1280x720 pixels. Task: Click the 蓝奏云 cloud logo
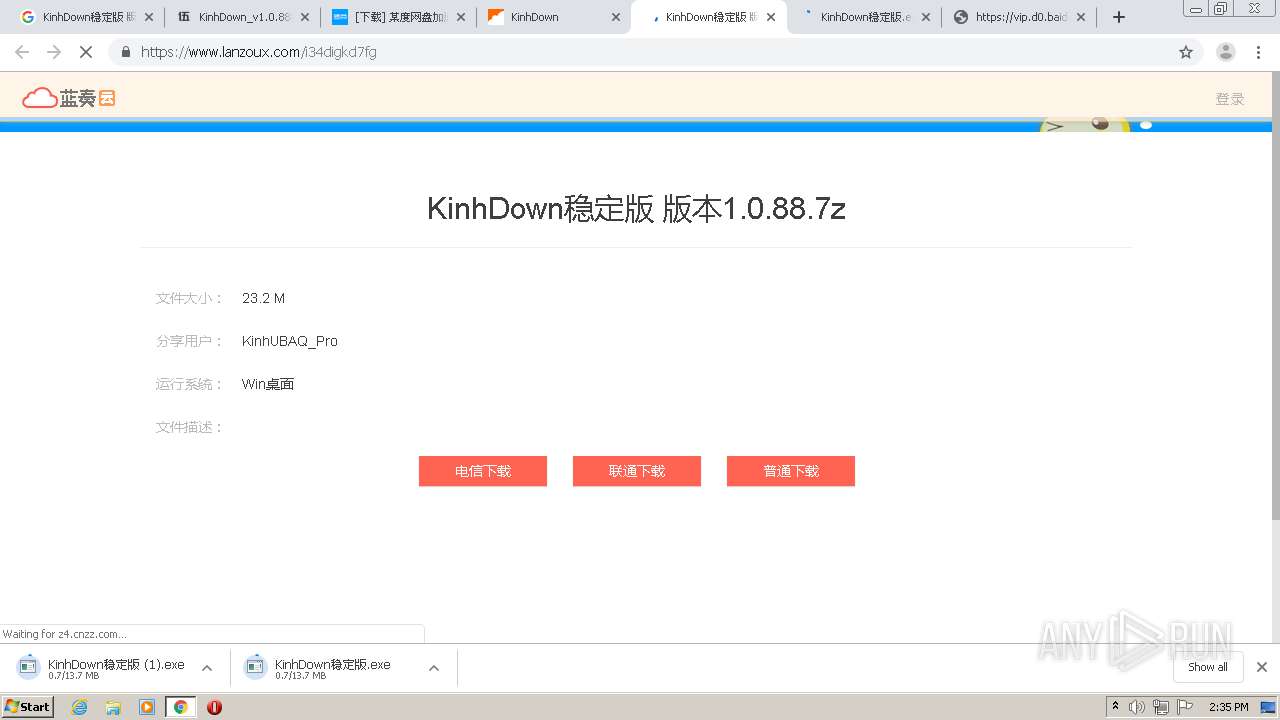pos(69,98)
